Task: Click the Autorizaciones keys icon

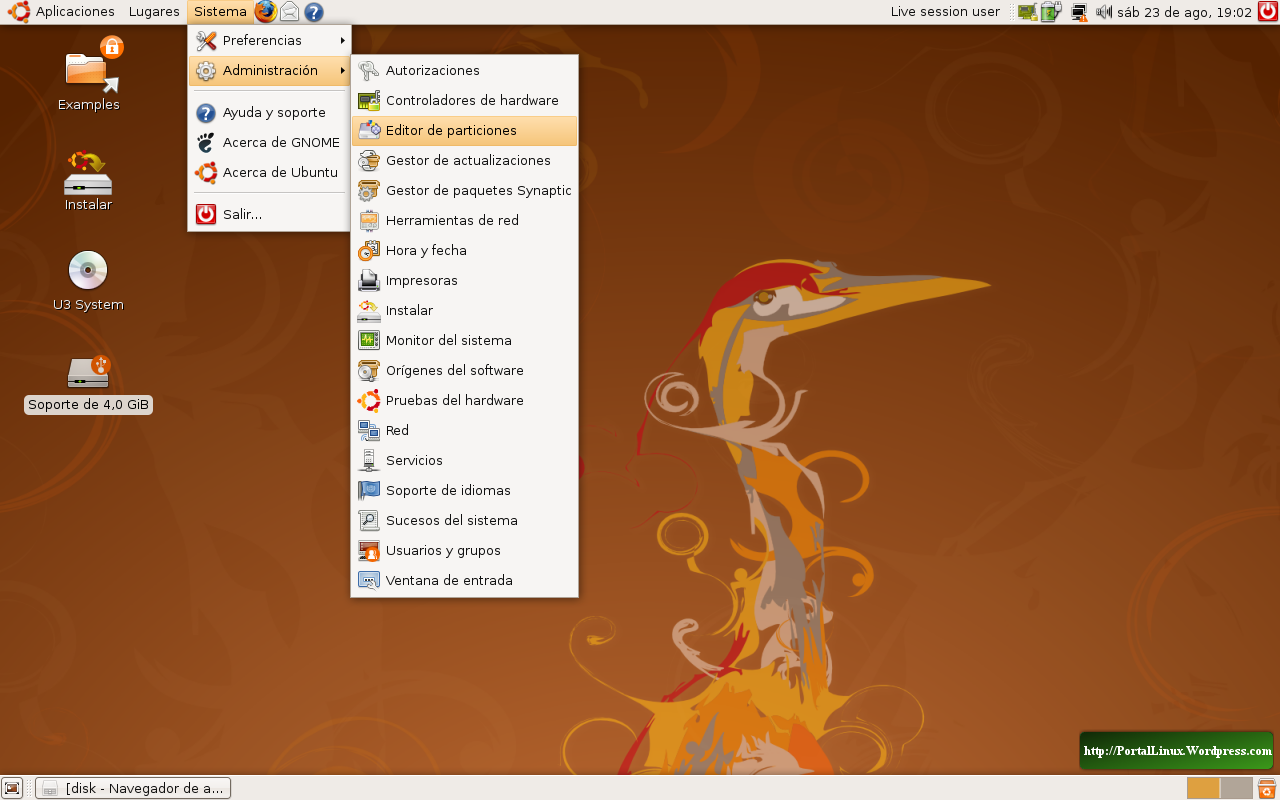Action: tap(369, 71)
